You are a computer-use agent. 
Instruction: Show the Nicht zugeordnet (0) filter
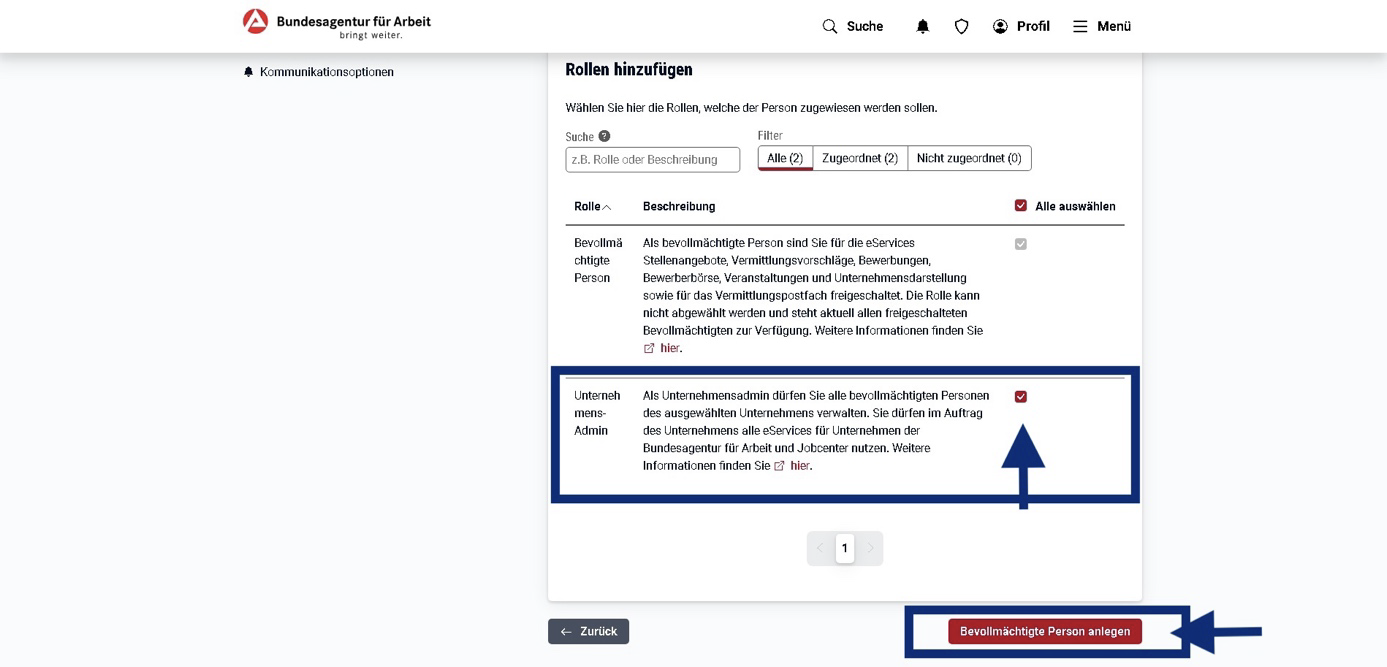point(968,158)
